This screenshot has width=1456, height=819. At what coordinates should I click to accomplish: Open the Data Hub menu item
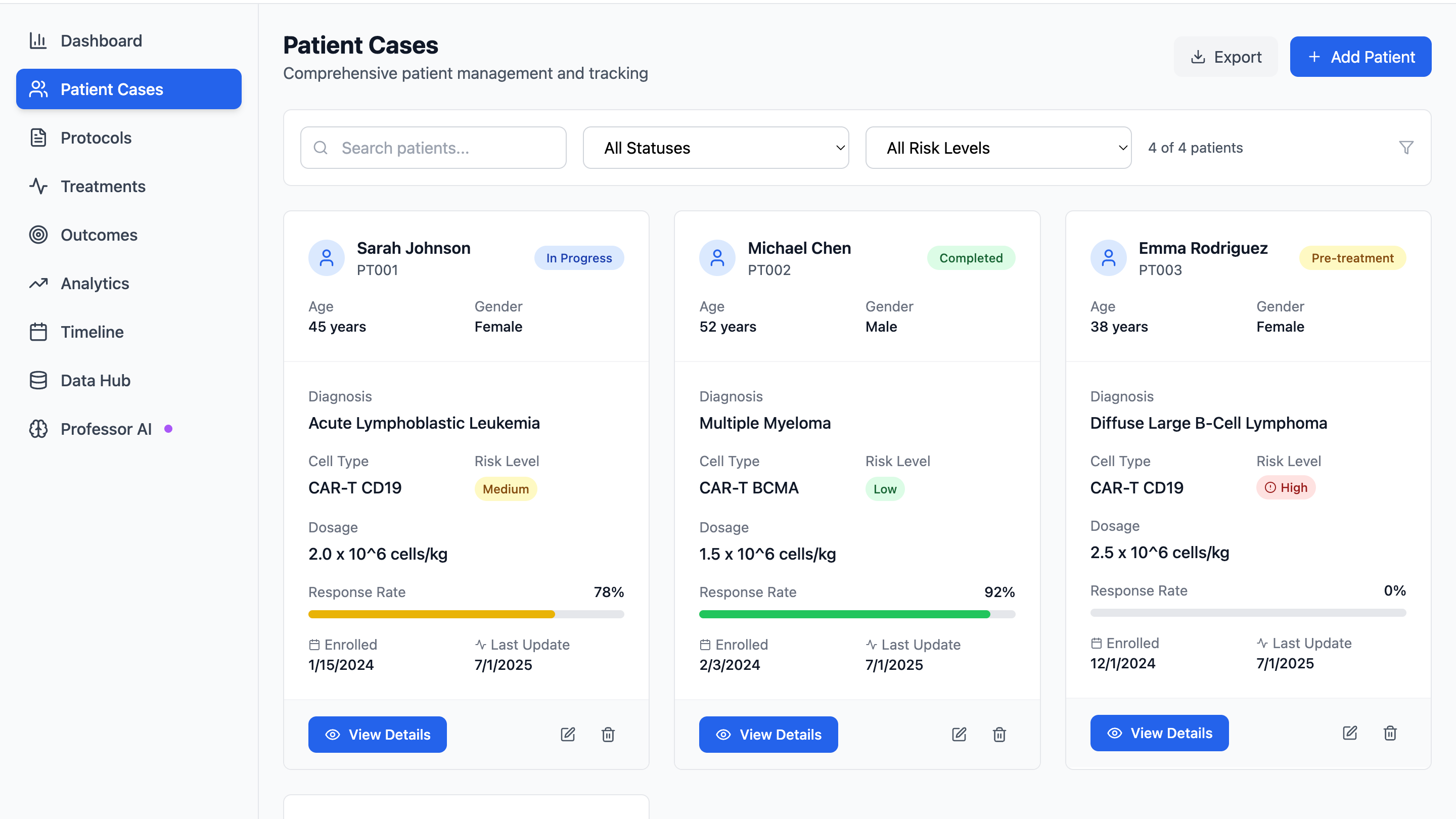pos(95,380)
